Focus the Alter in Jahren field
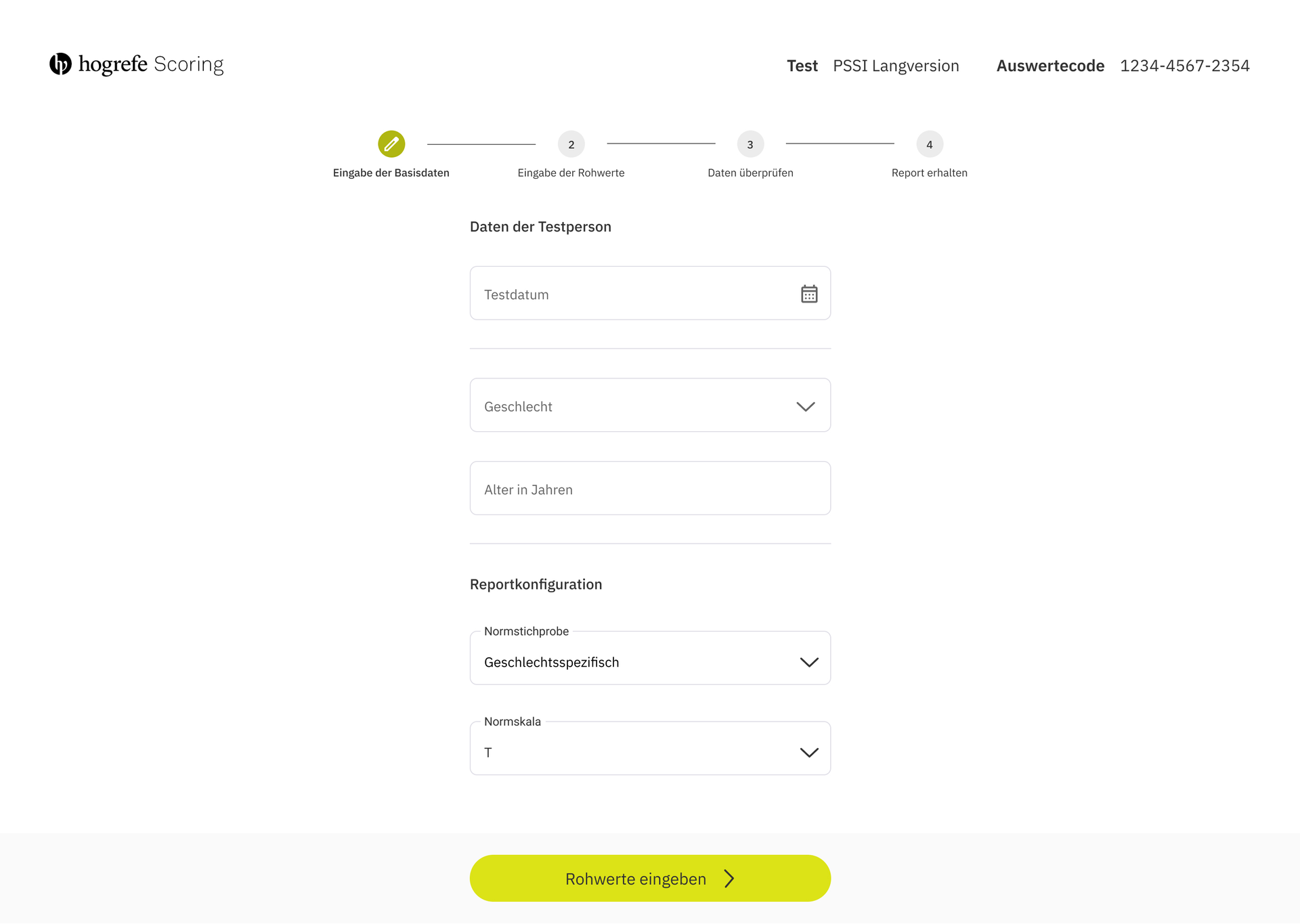The height and width of the screenshot is (924, 1300). (x=650, y=488)
